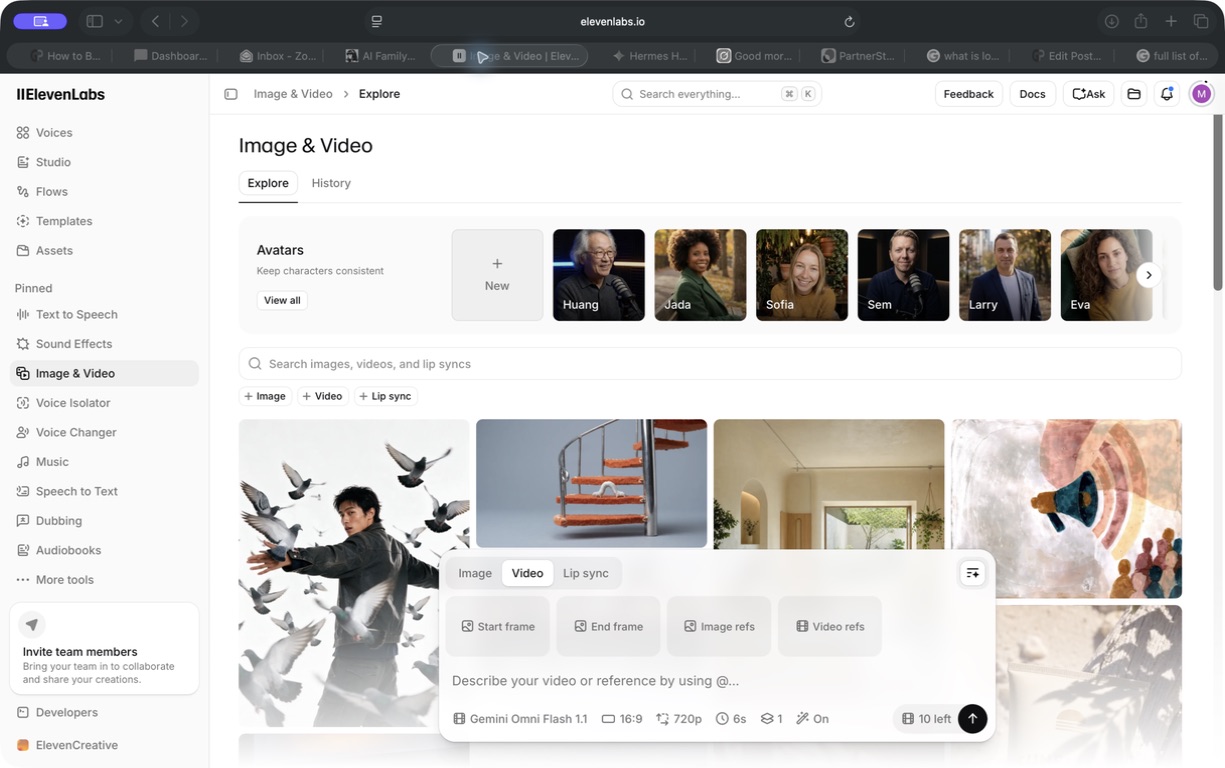This screenshot has height=768, width=1225.
Task: Click the Image & Video breadcrumb
Action: (x=293, y=94)
